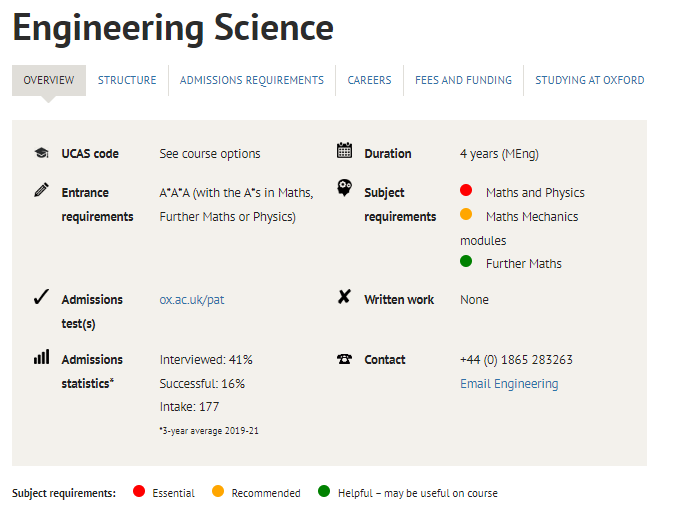Click the orange Recommended legend dot
This screenshot has width=684, height=510.
218,492
